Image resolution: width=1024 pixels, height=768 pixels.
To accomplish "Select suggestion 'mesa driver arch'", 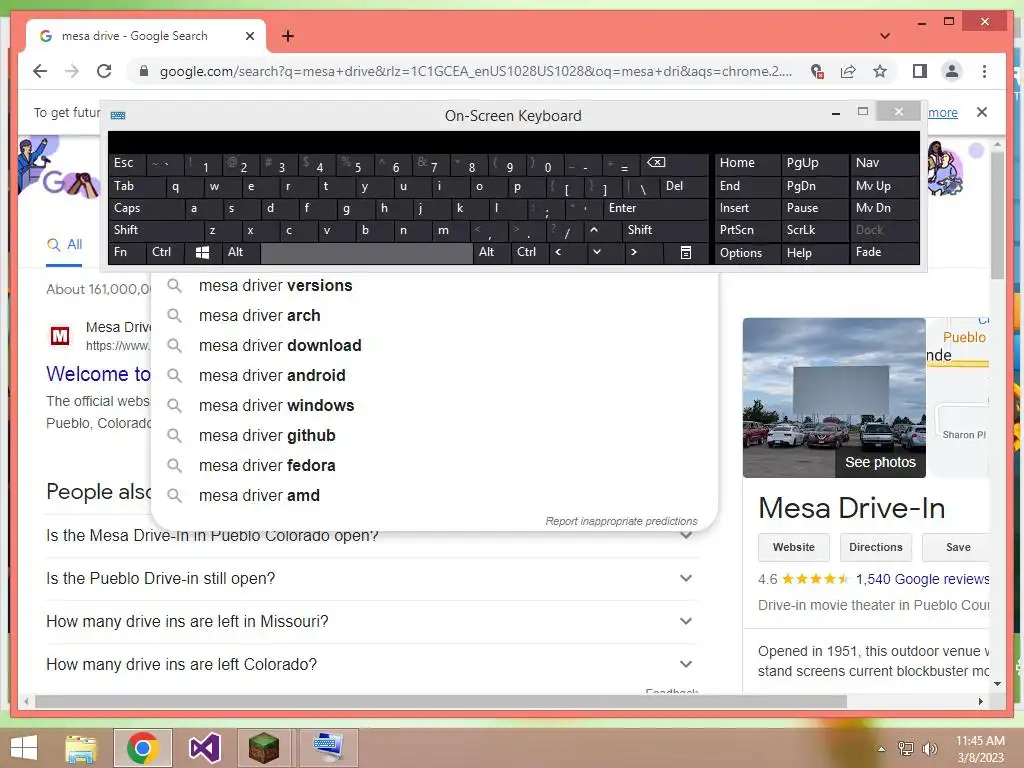I will (x=434, y=315).
